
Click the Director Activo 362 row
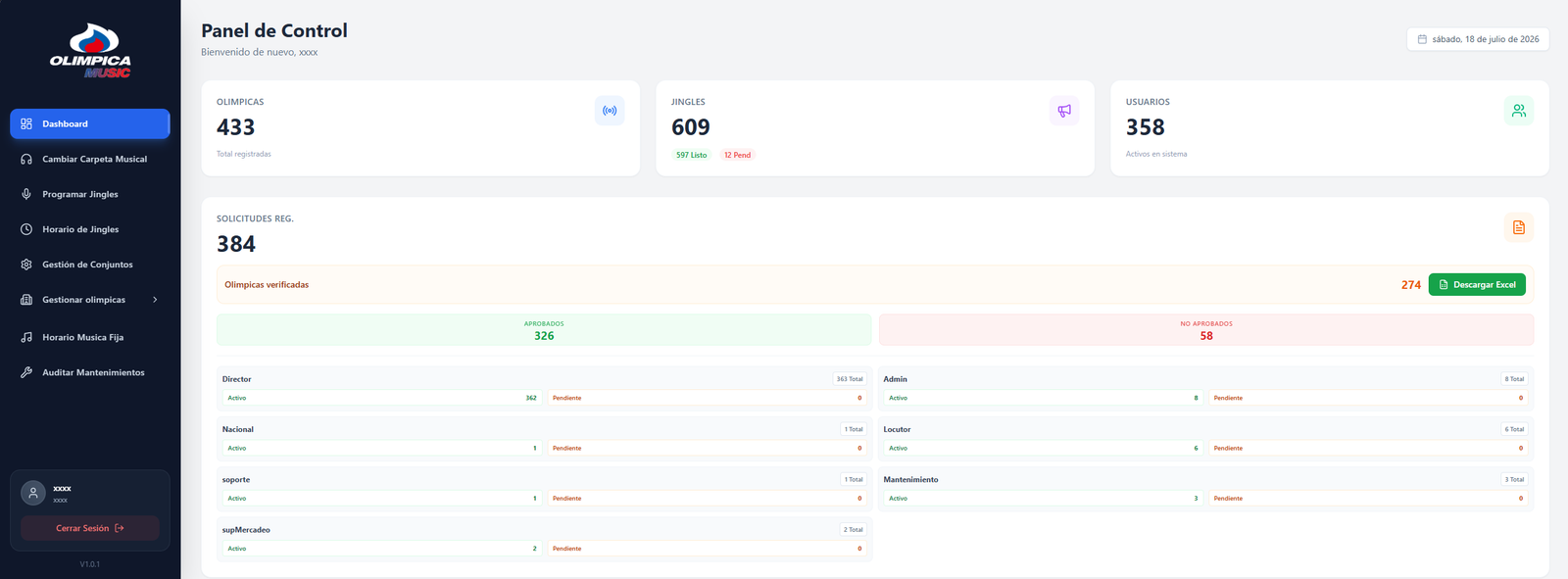[382, 399]
